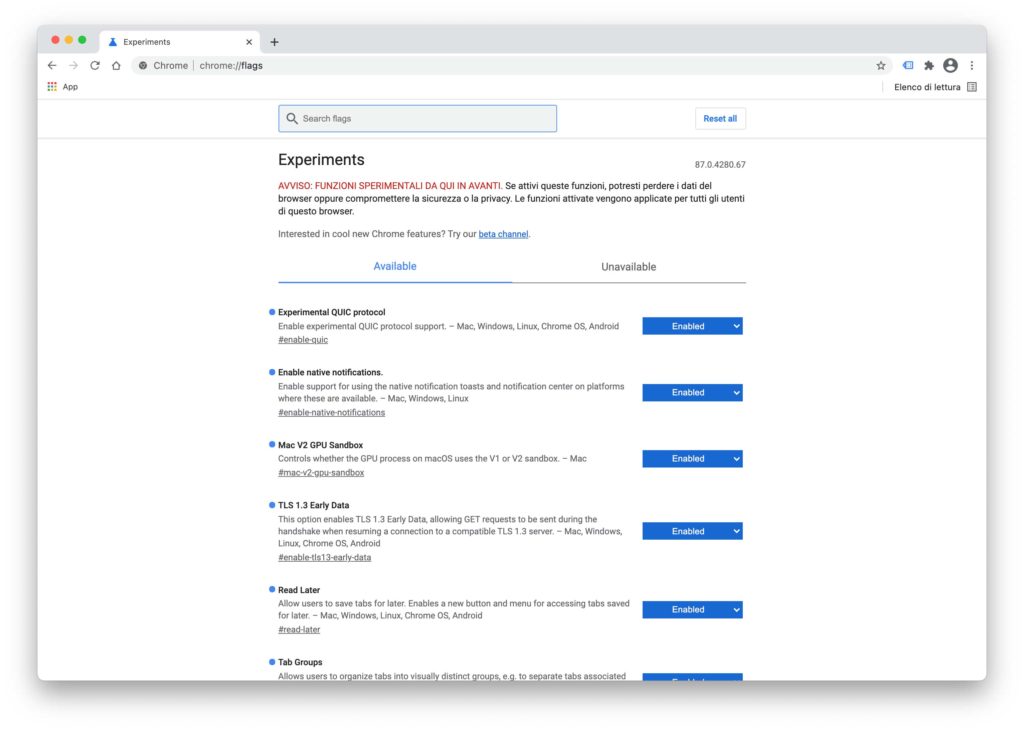Open the extensions puzzle icon
1024x730 pixels.
(929, 65)
